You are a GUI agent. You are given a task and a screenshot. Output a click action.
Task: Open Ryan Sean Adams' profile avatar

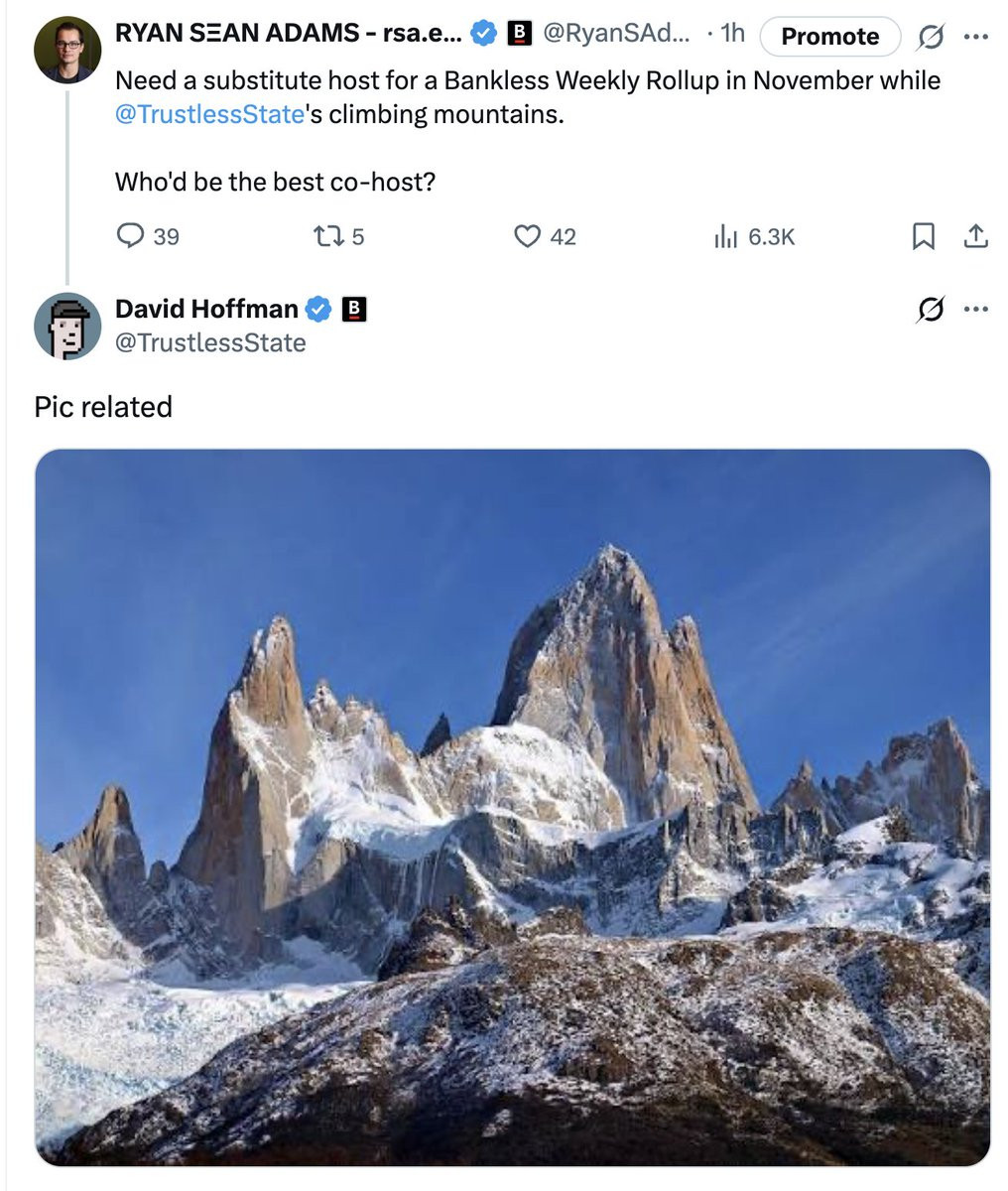(x=67, y=49)
